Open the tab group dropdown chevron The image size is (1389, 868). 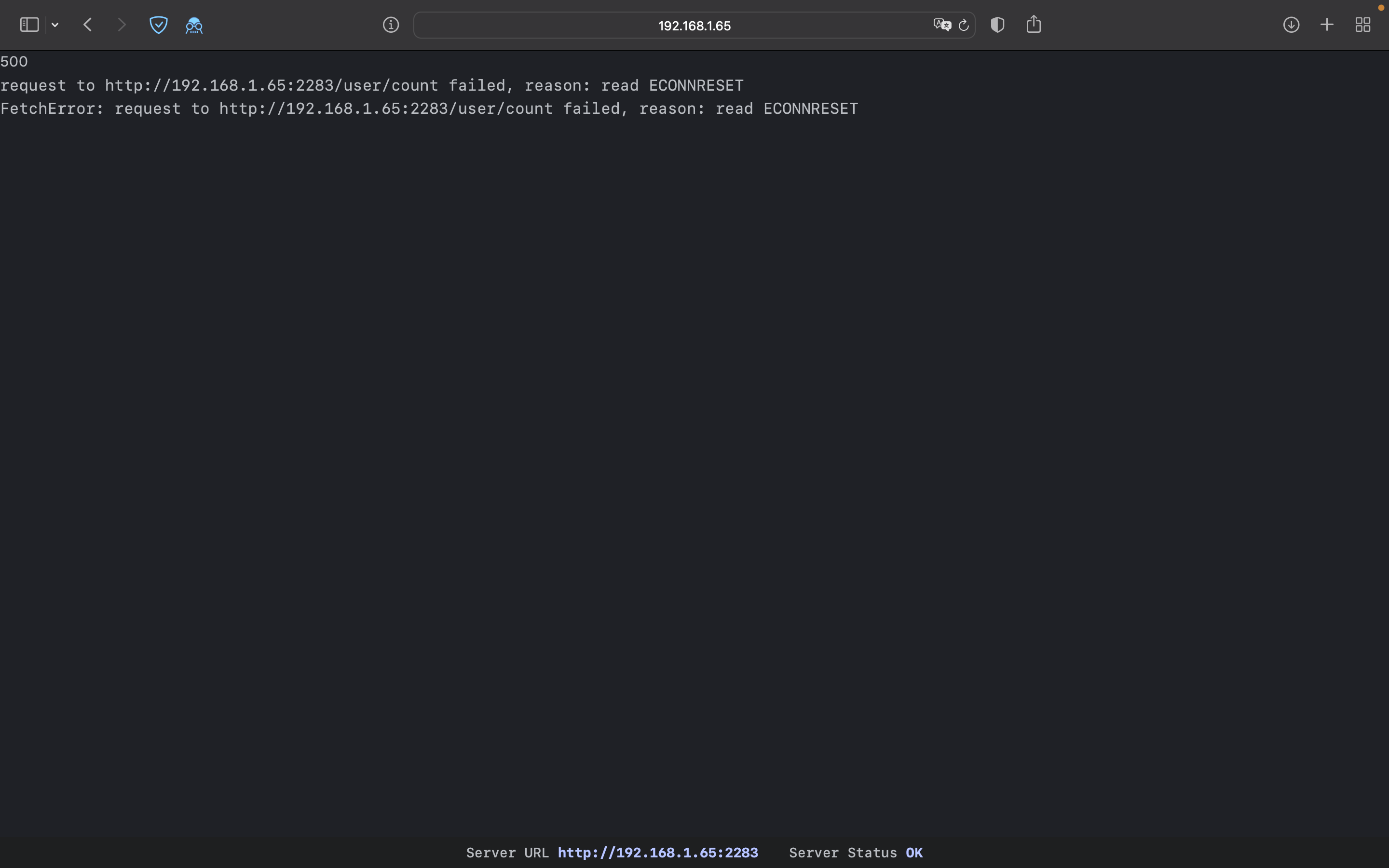tap(55, 25)
